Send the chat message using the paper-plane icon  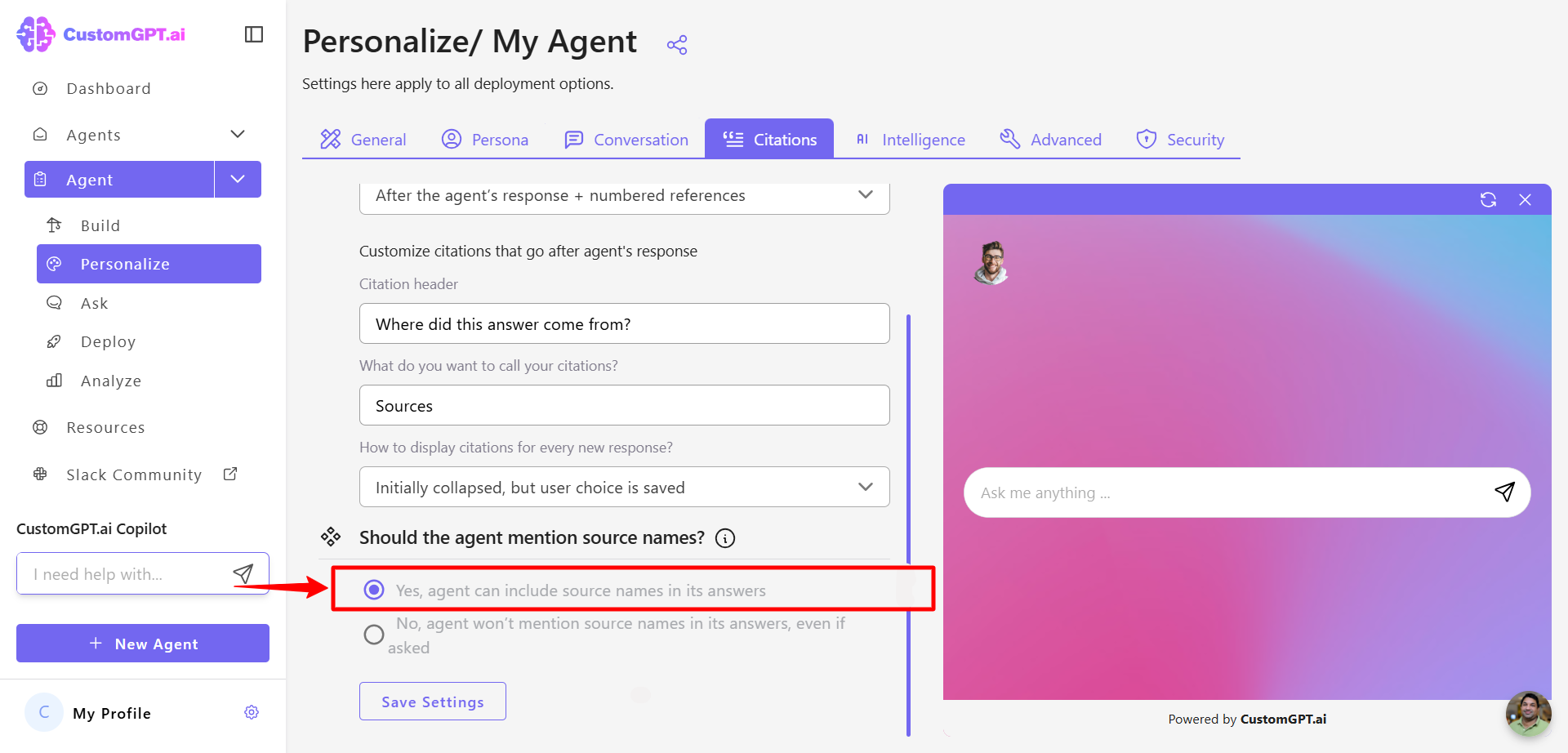point(1504,492)
